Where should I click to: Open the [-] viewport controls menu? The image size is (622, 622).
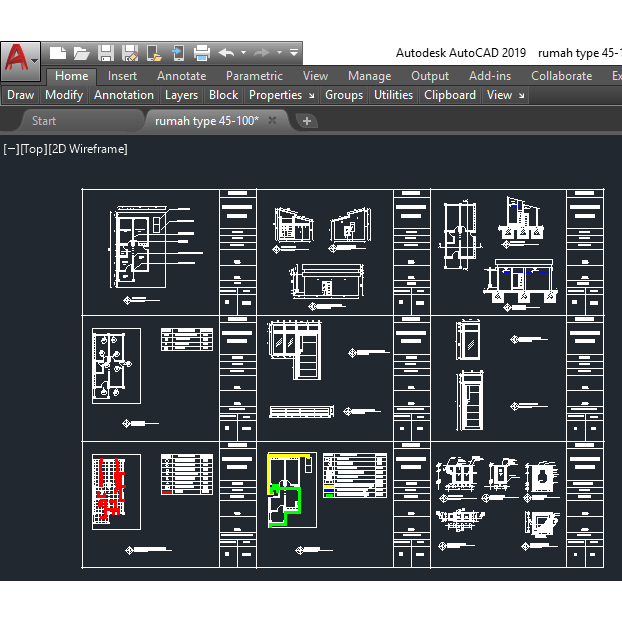(12, 149)
